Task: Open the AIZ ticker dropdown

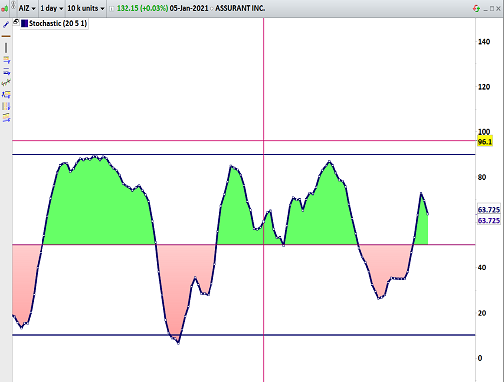Action: pyautogui.click(x=27, y=8)
